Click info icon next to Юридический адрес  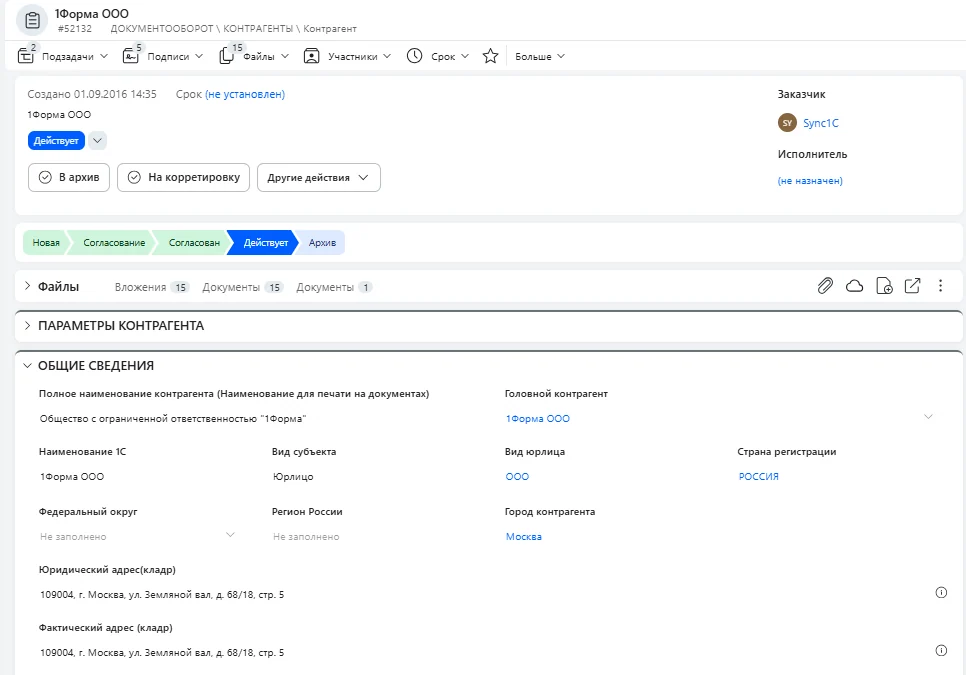[941, 592]
